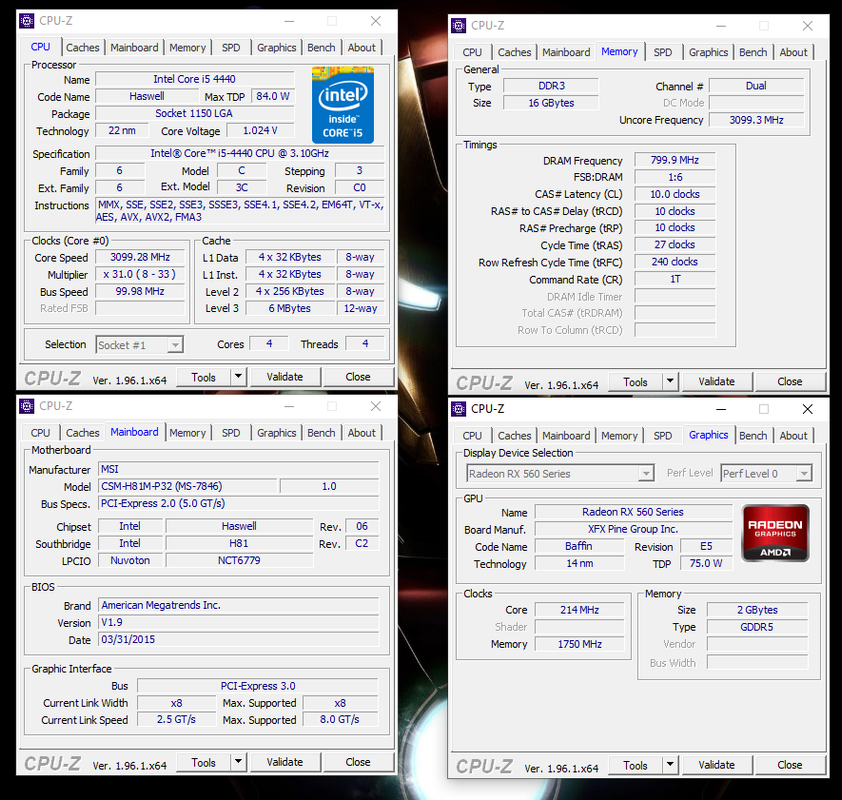Click the Multiplier value x 31.0 (8 - 33)
842x800 pixels.
(x=140, y=274)
